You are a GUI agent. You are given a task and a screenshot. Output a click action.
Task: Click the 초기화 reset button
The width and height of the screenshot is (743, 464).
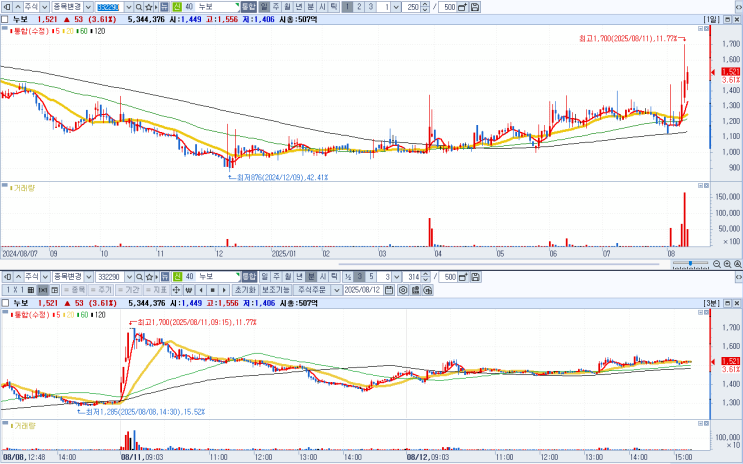[x=245, y=290]
